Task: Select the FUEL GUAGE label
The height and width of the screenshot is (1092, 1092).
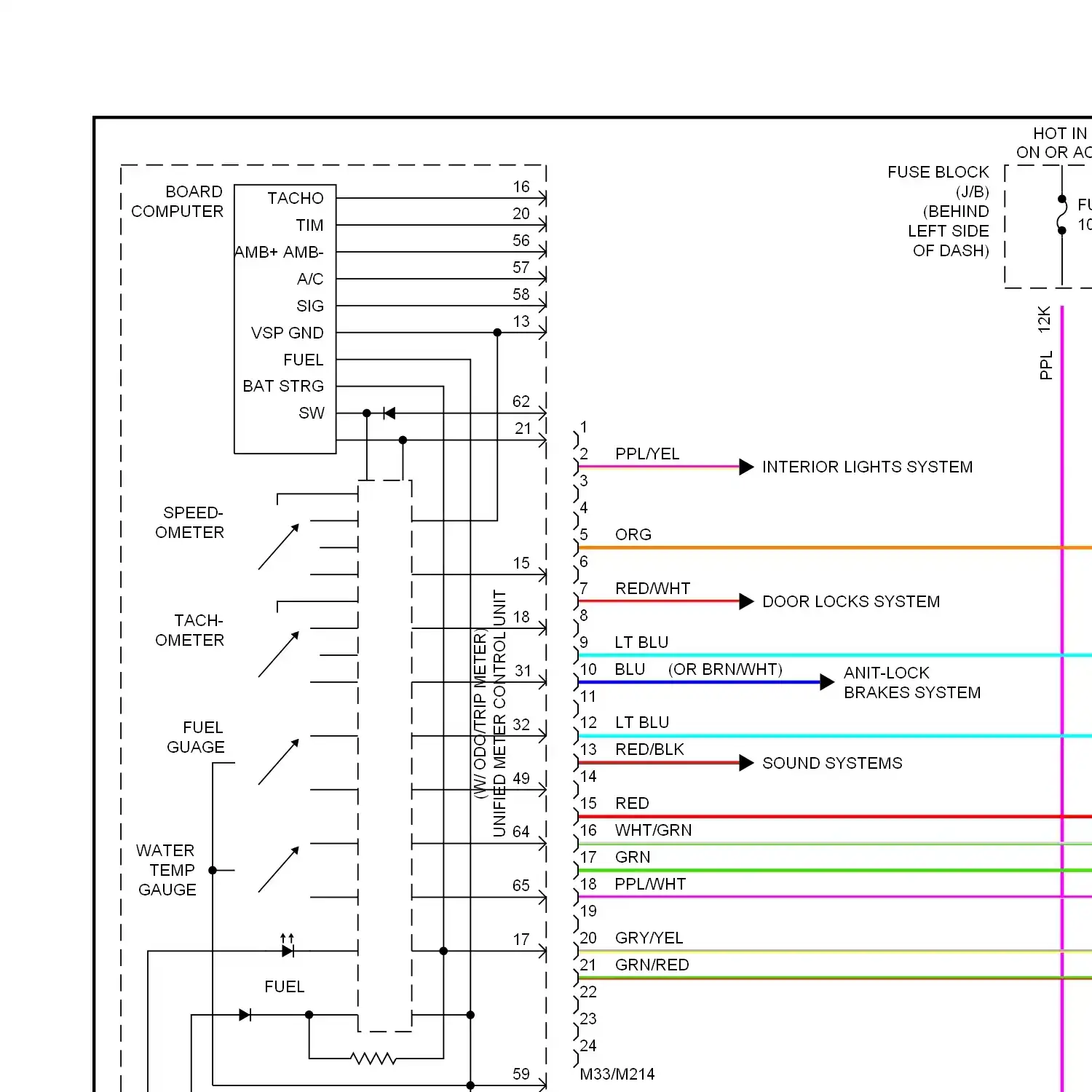Action: [x=195, y=737]
